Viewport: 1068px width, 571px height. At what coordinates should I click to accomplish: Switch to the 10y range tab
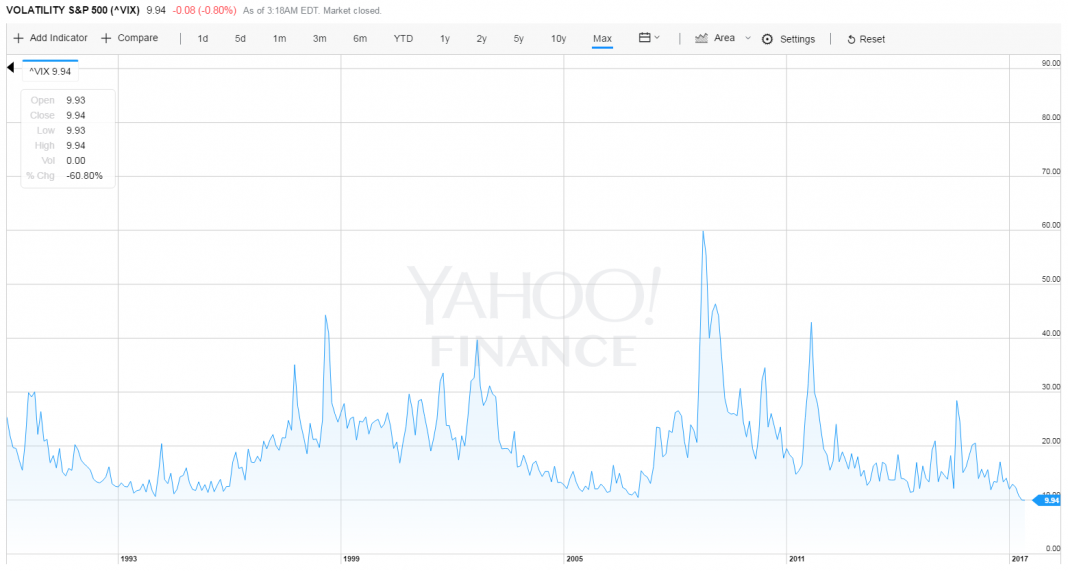559,39
